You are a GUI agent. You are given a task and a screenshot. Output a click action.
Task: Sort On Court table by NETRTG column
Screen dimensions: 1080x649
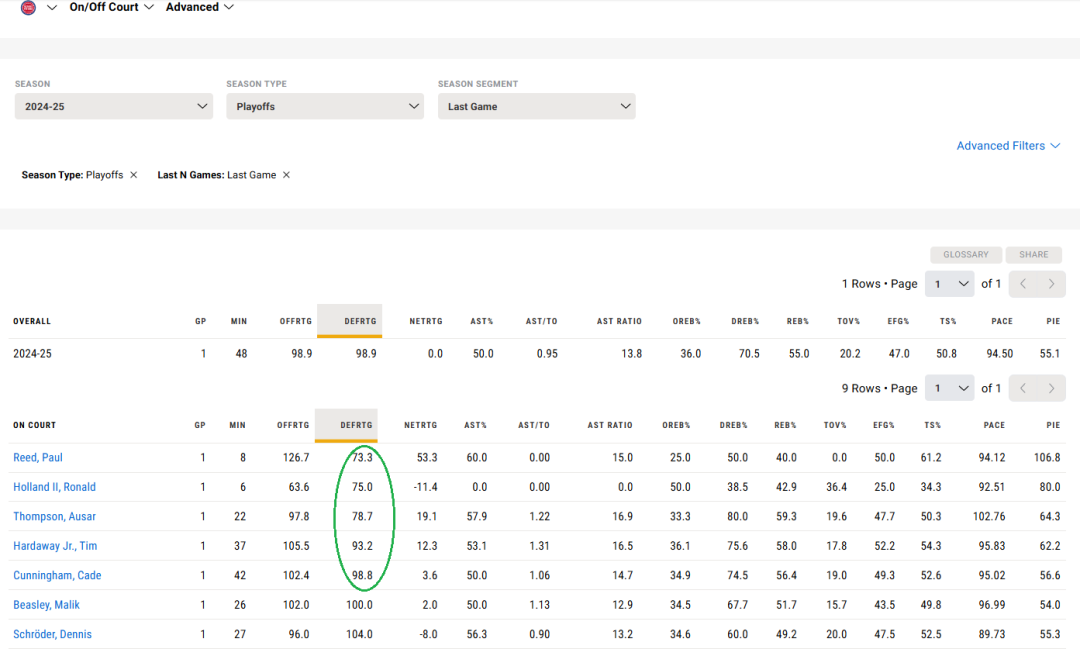pyautogui.click(x=422, y=425)
